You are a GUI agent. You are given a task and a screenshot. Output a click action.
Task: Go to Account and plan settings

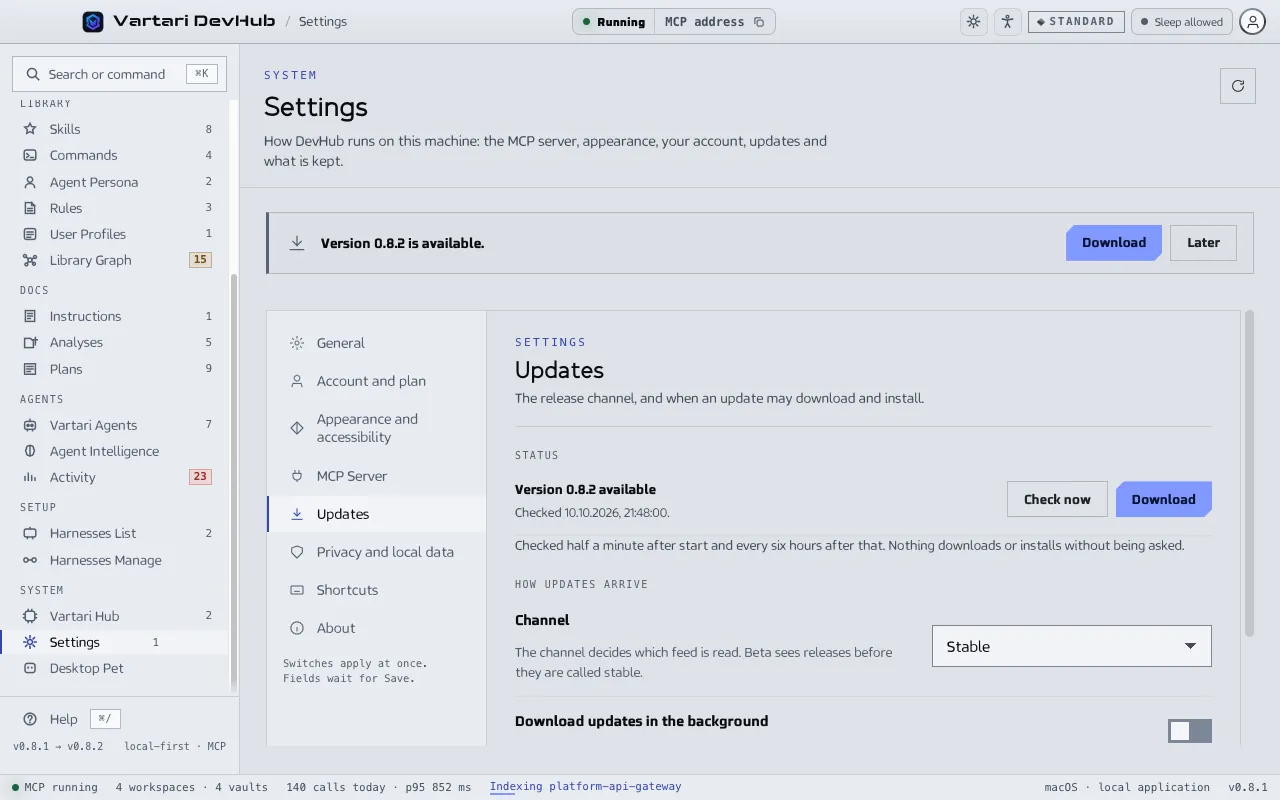(377, 381)
